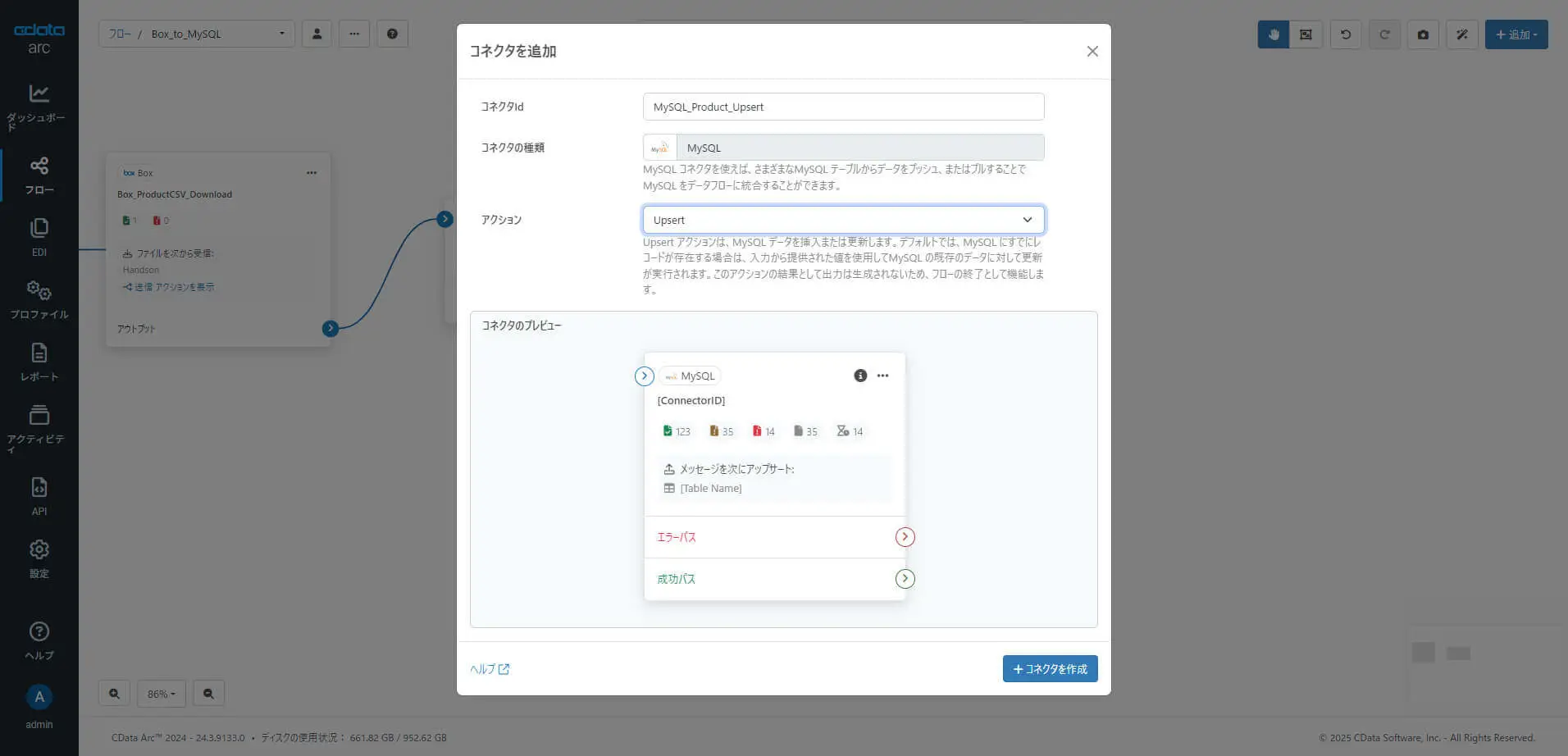Click the input port arrow of MySQL preview
The image size is (1568, 756).
coord(645,376)
